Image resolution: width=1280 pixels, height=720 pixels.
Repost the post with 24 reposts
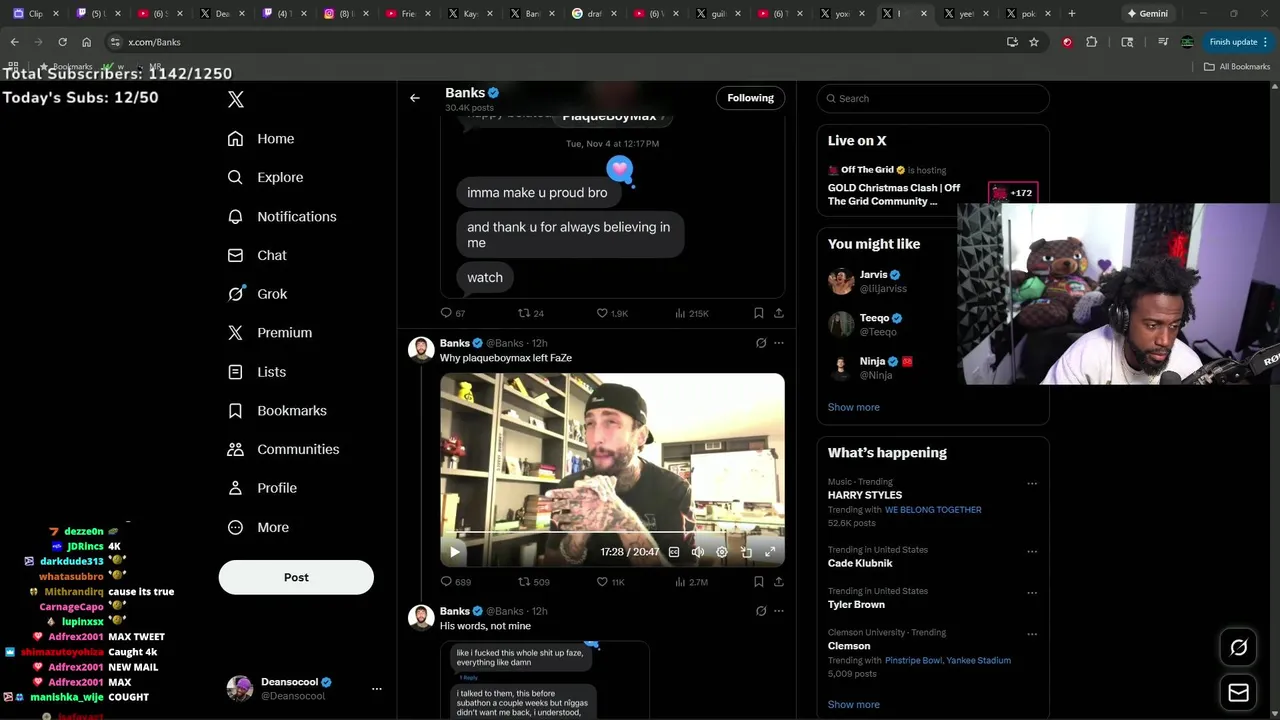coord(531,313)
